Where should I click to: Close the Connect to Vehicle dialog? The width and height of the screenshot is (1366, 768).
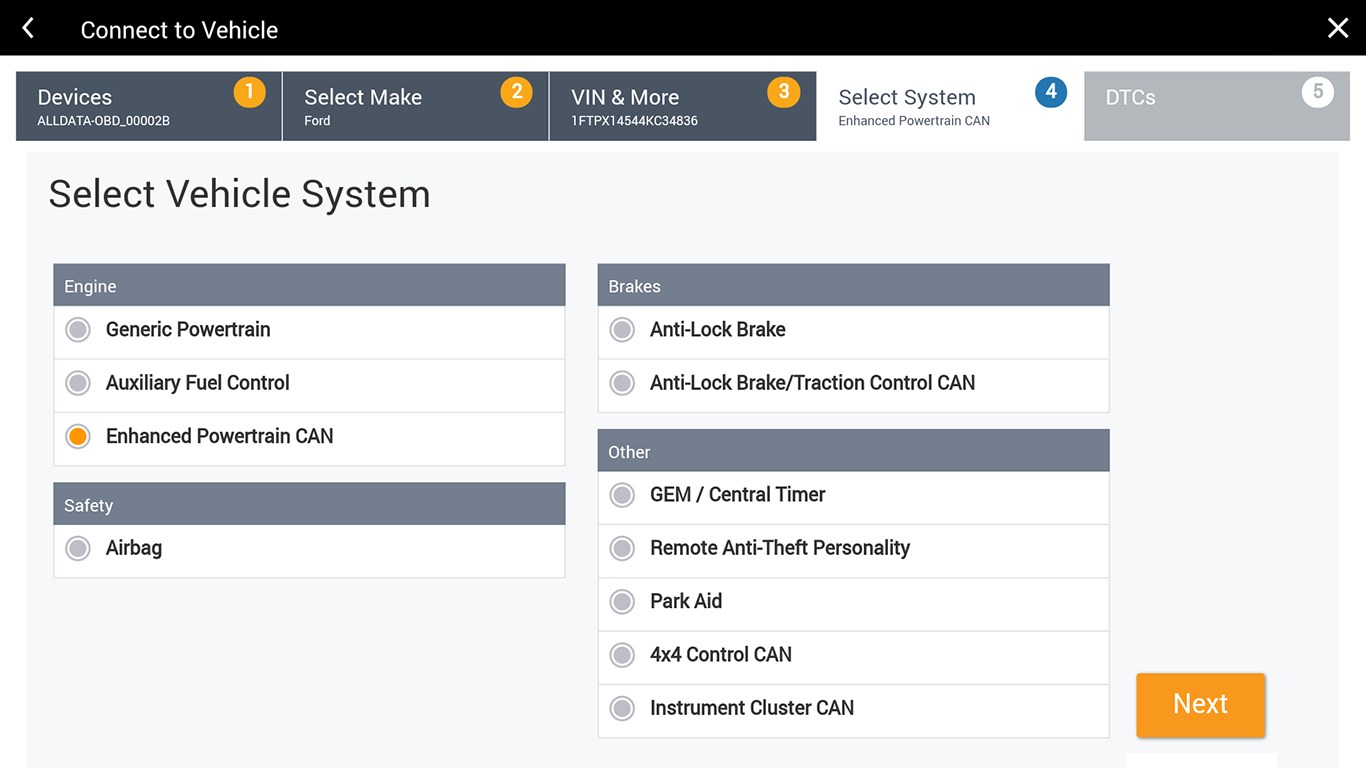click(1337, 28)
